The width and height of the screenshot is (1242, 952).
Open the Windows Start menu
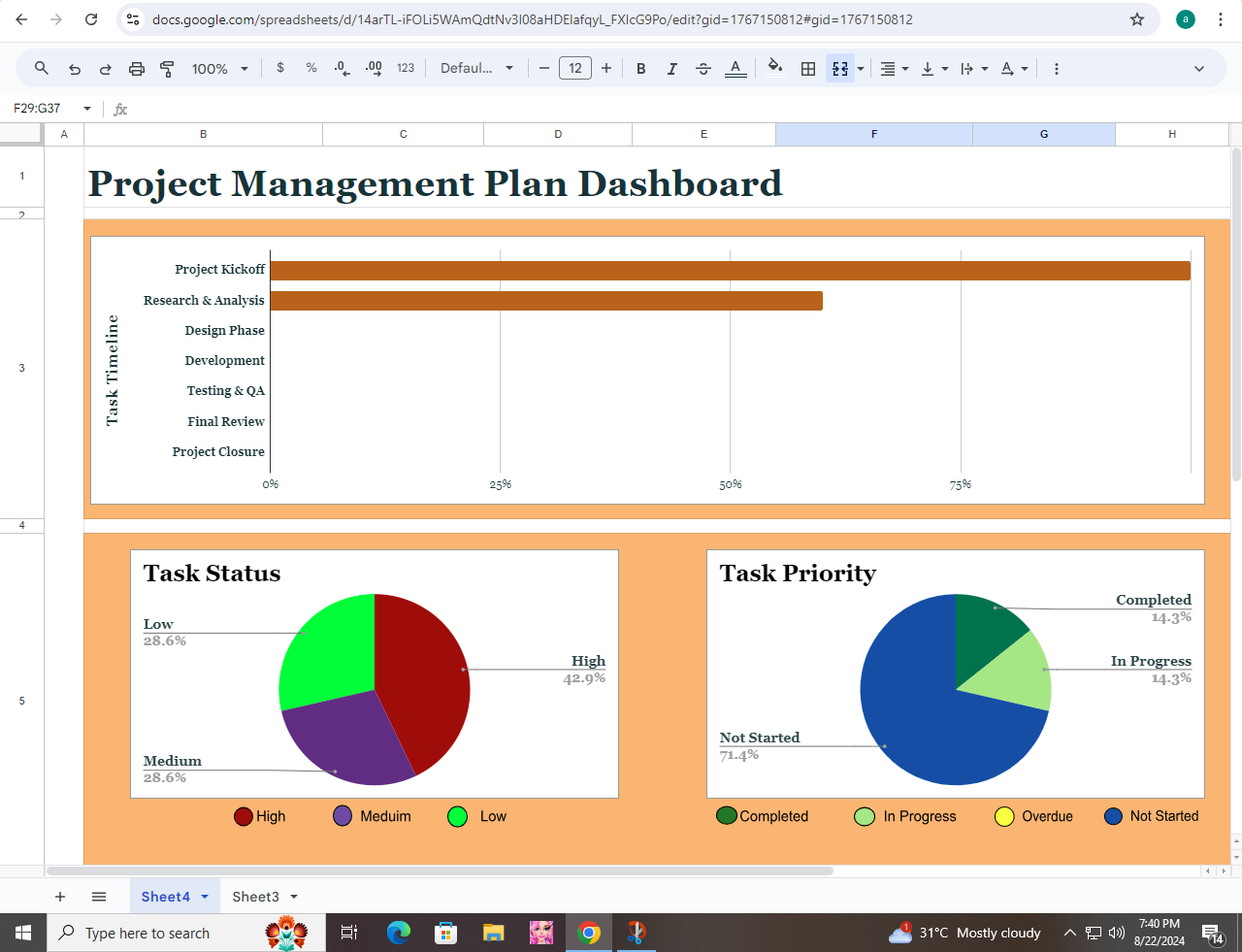[23, 933]
